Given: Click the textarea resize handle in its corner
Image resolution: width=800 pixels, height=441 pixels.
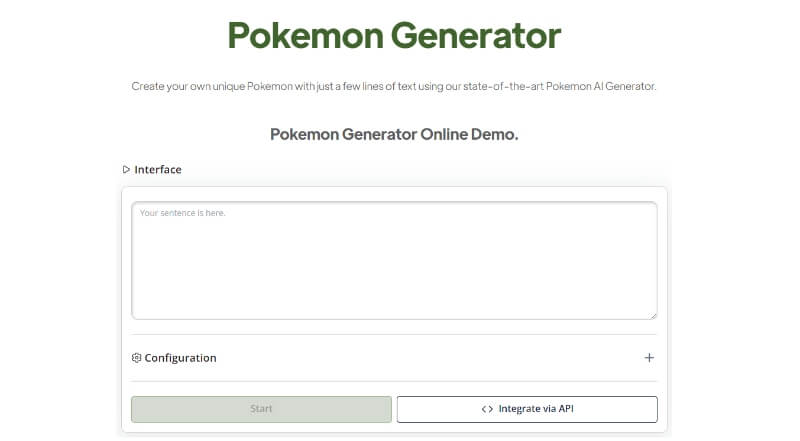Looking at the screenshot, I should (653, 315).
